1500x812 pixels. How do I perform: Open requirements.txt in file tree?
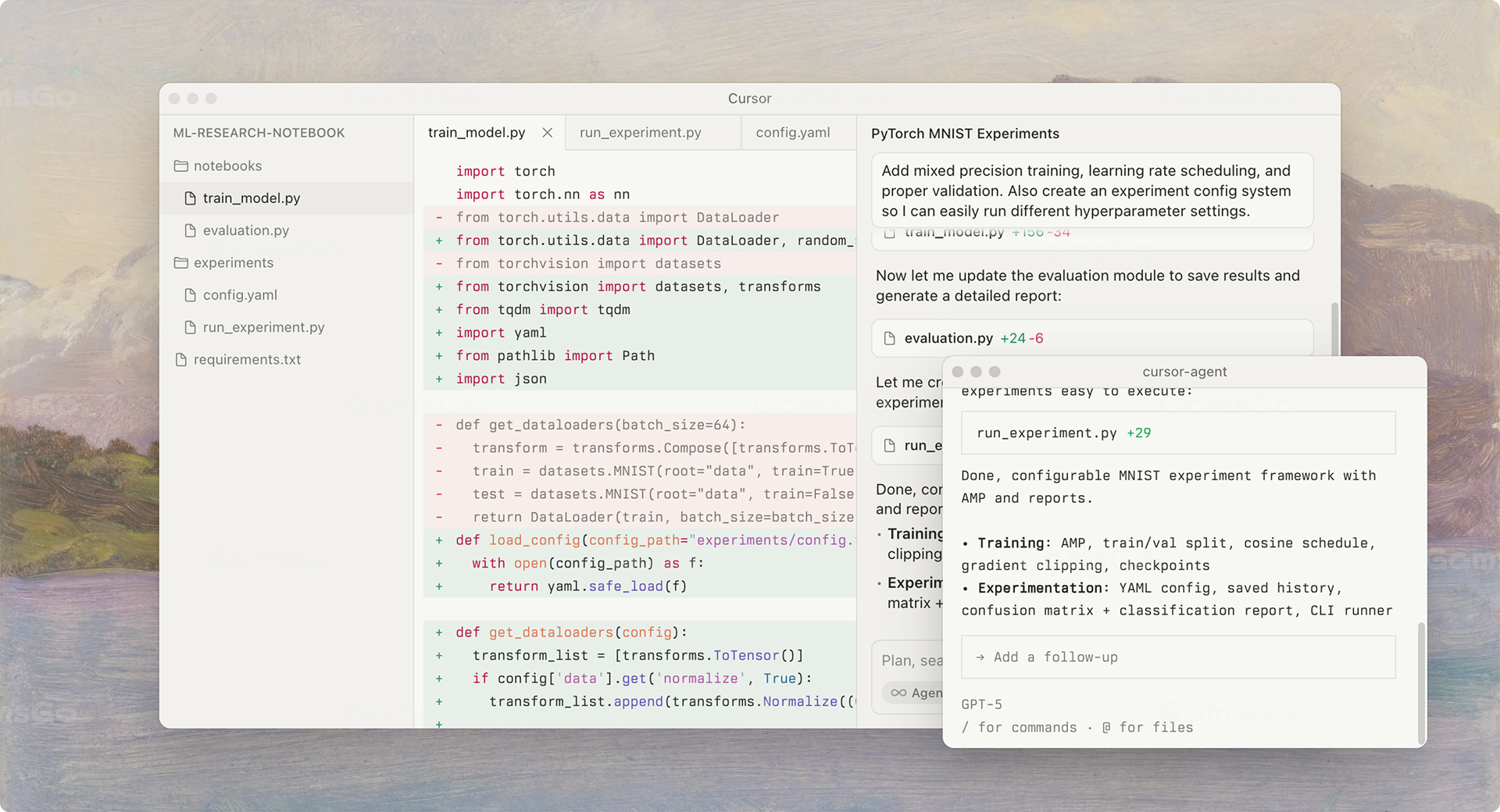coord(247,360)
